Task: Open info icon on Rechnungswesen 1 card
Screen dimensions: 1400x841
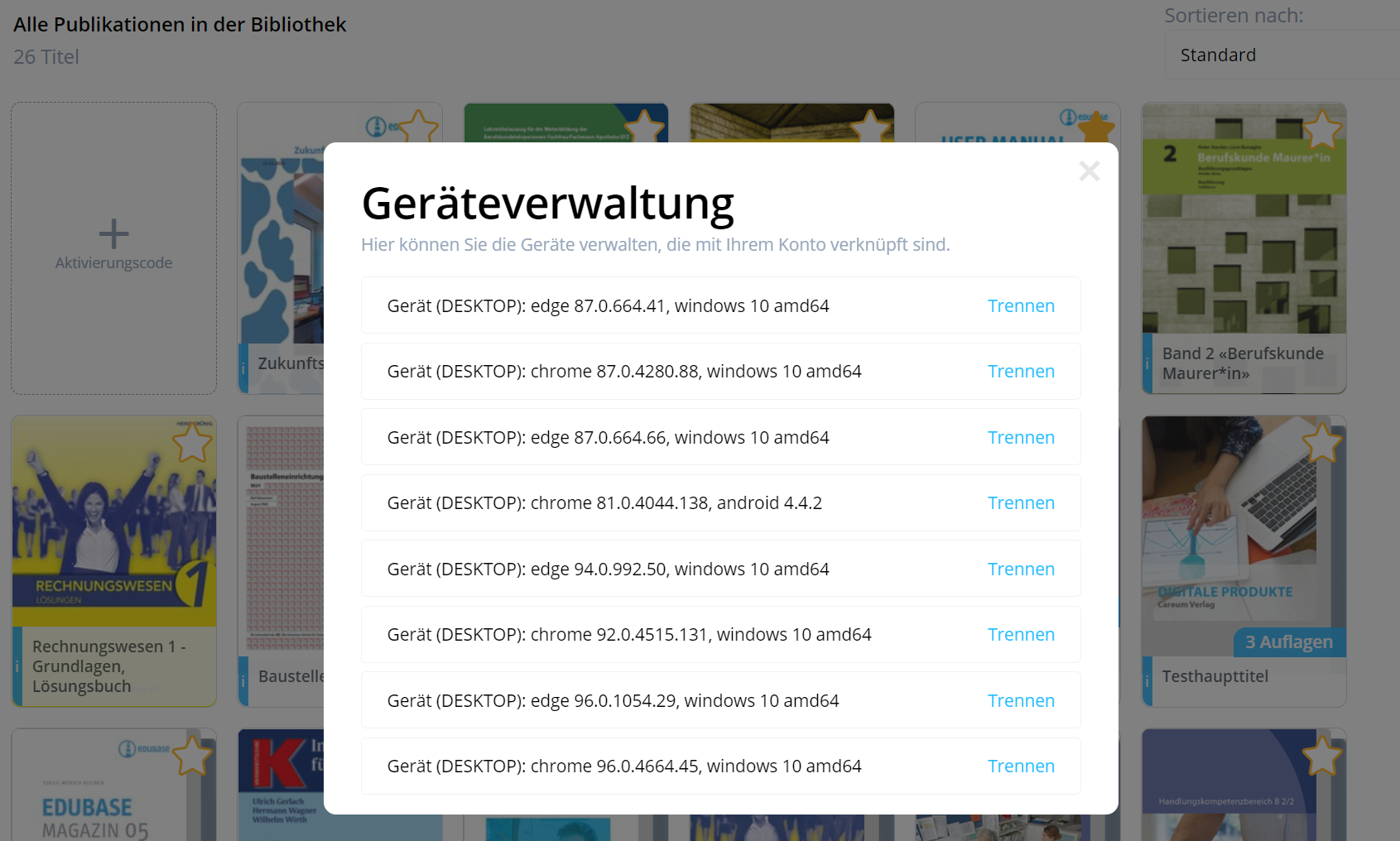Action: (x=17, y=666)
